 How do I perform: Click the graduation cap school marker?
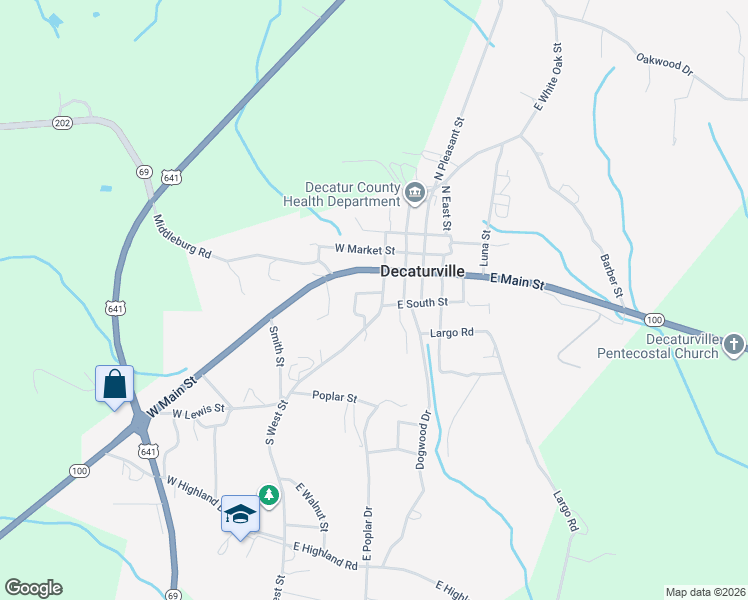[x=240, y=514]
